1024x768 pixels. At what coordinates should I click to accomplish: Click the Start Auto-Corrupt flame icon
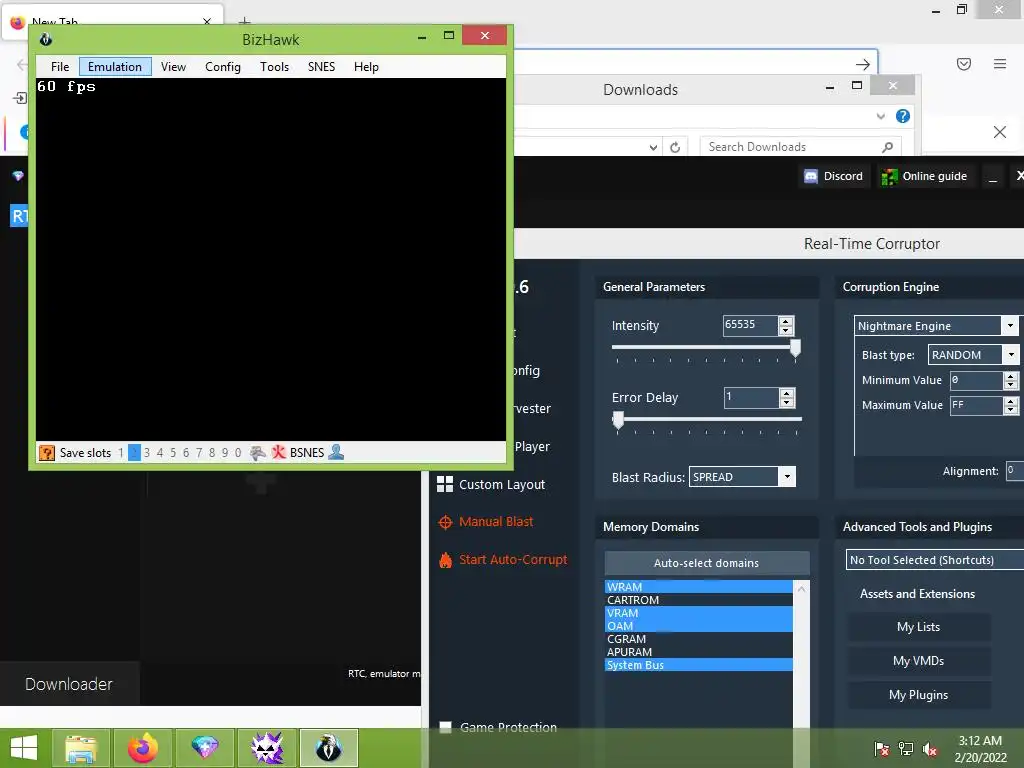pyautogui.click(x=445, y=560)
